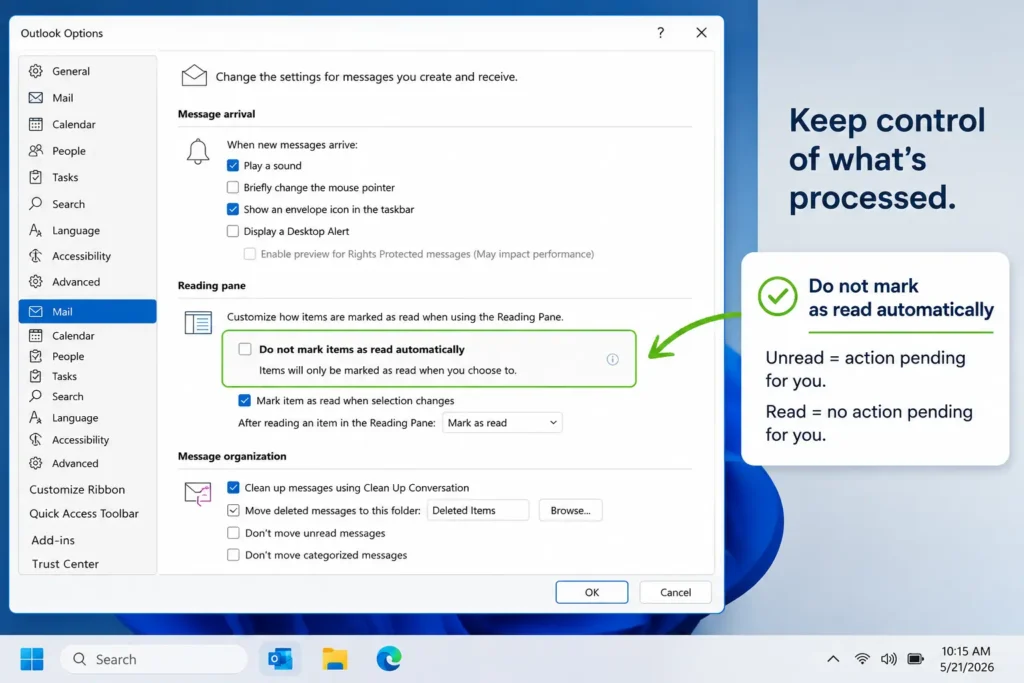Viewport: 1024px width, 683px height.
Task: Toggle Move deleted messages to this folder
Action: (x=233, y=510)
